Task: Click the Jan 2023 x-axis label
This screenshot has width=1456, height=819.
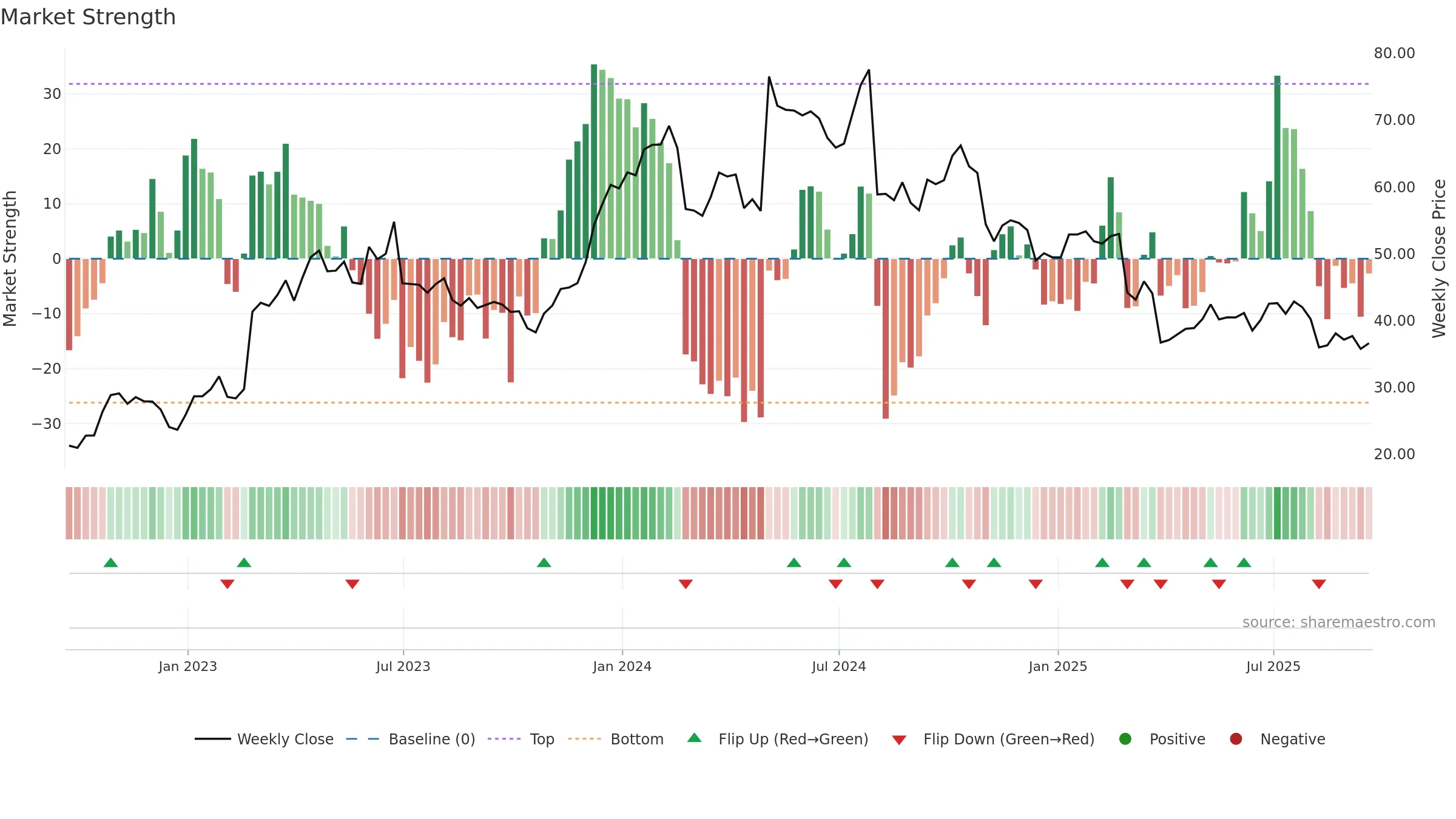Action: click(188, 666)
